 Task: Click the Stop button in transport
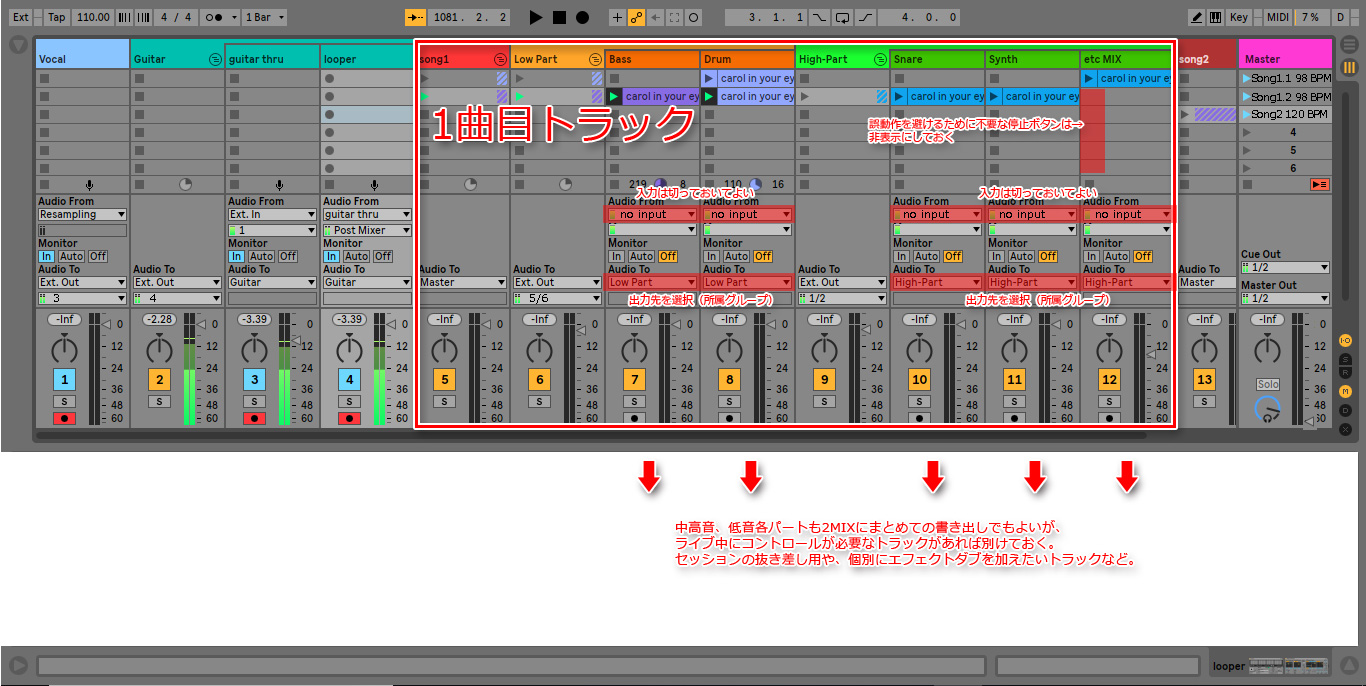(559, 17)
